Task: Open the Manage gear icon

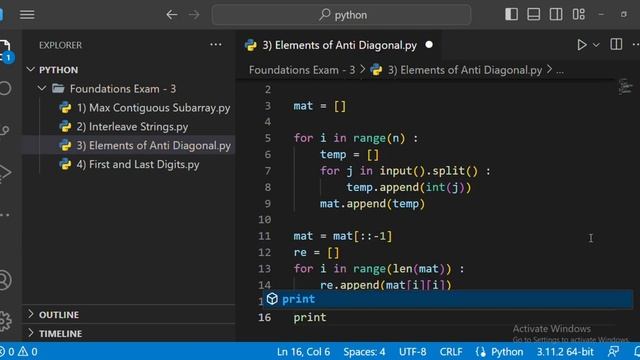Action: click(5, 321)
